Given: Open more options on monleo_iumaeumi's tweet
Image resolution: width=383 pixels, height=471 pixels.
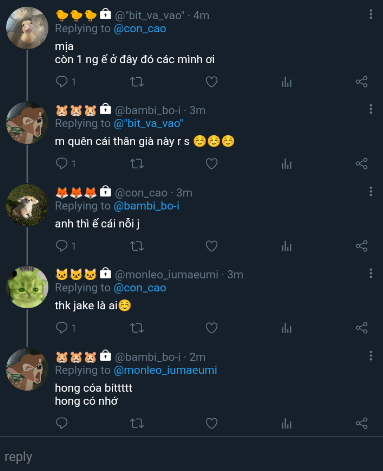Looking at the screenshot, I should coord(371,273).
